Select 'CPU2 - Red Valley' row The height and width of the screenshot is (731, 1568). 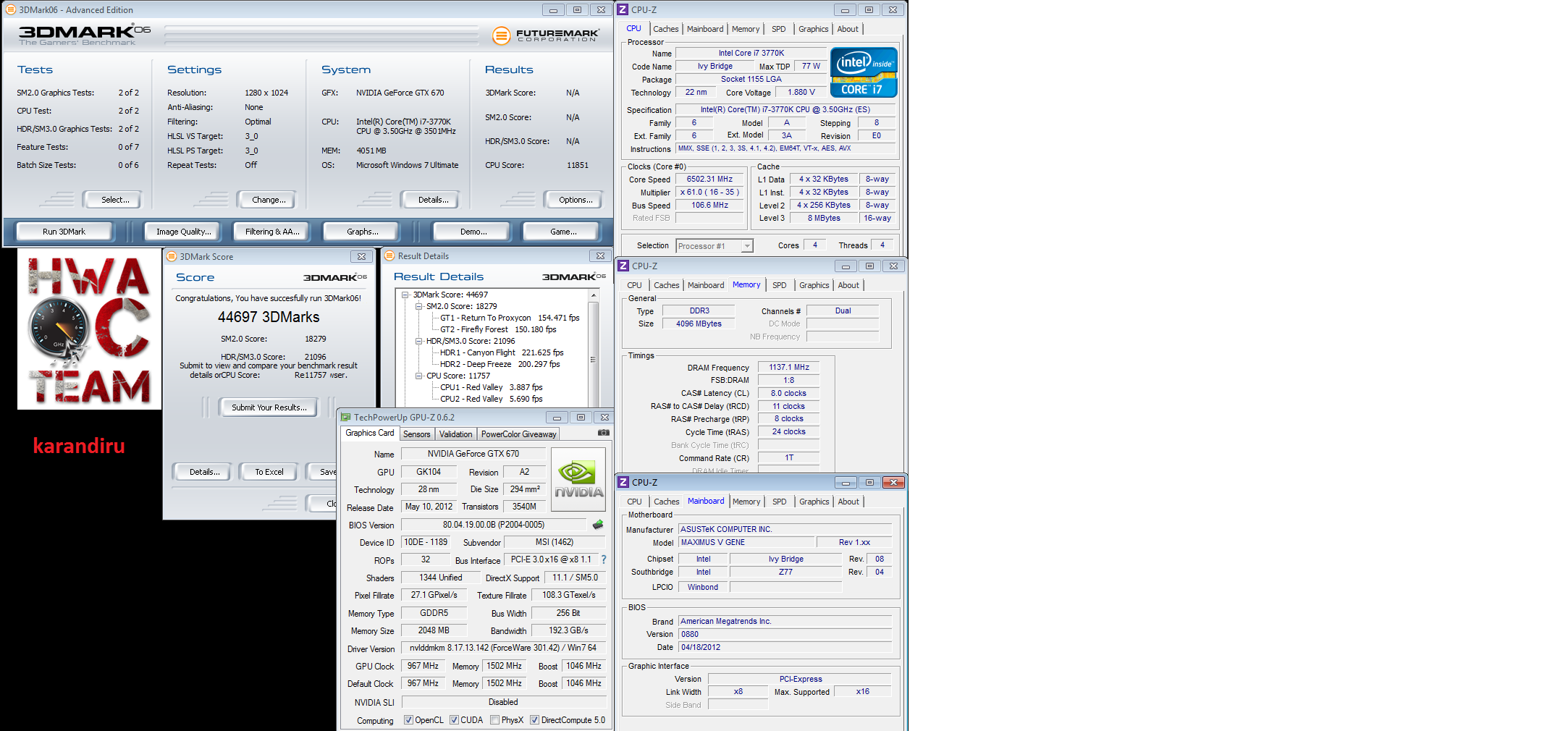pos(491,399)
